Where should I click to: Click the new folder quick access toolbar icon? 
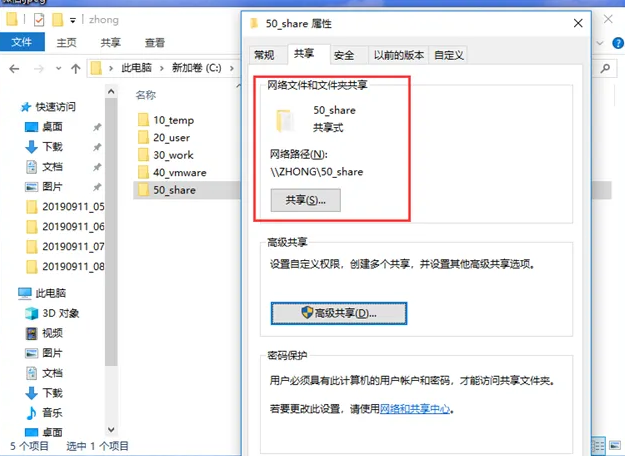point(58,20)
